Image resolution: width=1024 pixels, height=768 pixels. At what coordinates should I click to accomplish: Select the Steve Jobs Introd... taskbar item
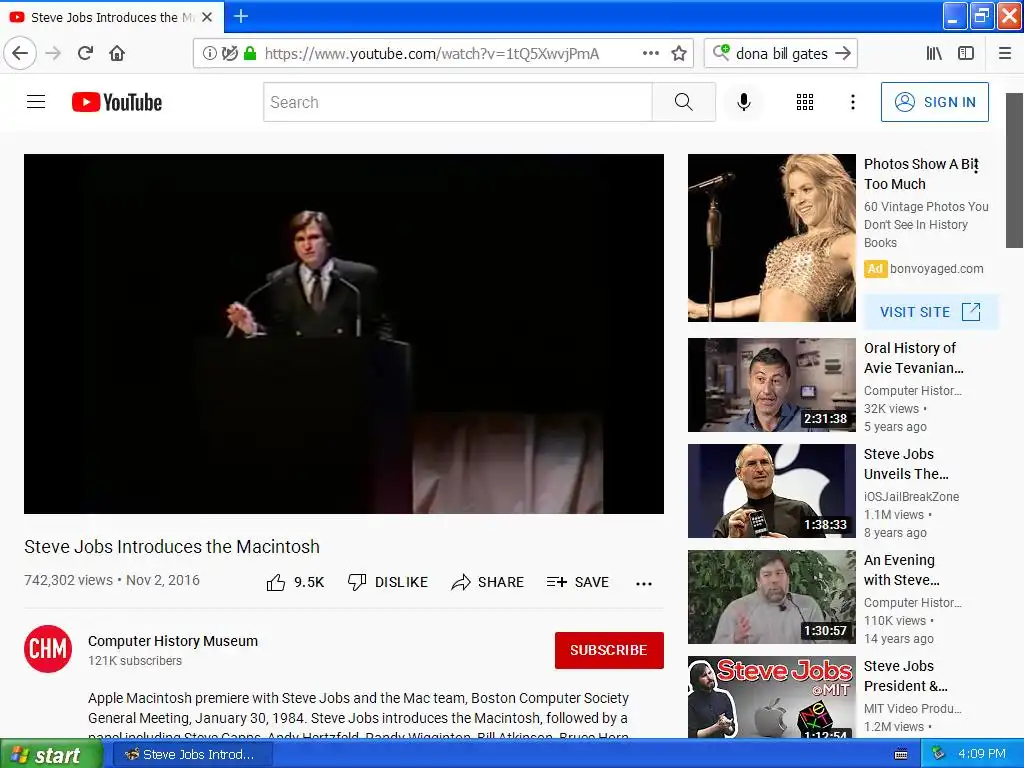point(192,754)
